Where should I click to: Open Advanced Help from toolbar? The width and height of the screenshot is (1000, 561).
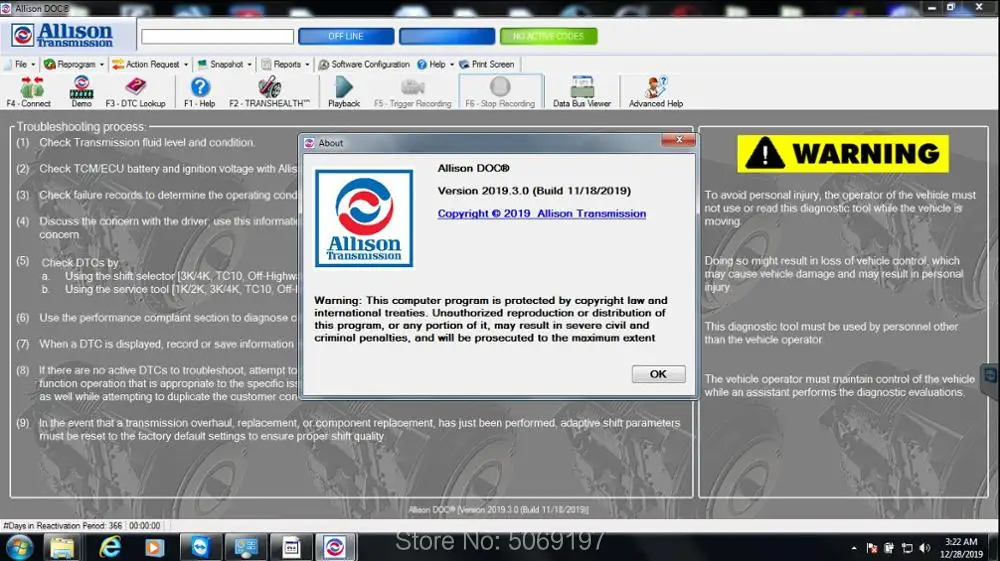tap(656, 91)
